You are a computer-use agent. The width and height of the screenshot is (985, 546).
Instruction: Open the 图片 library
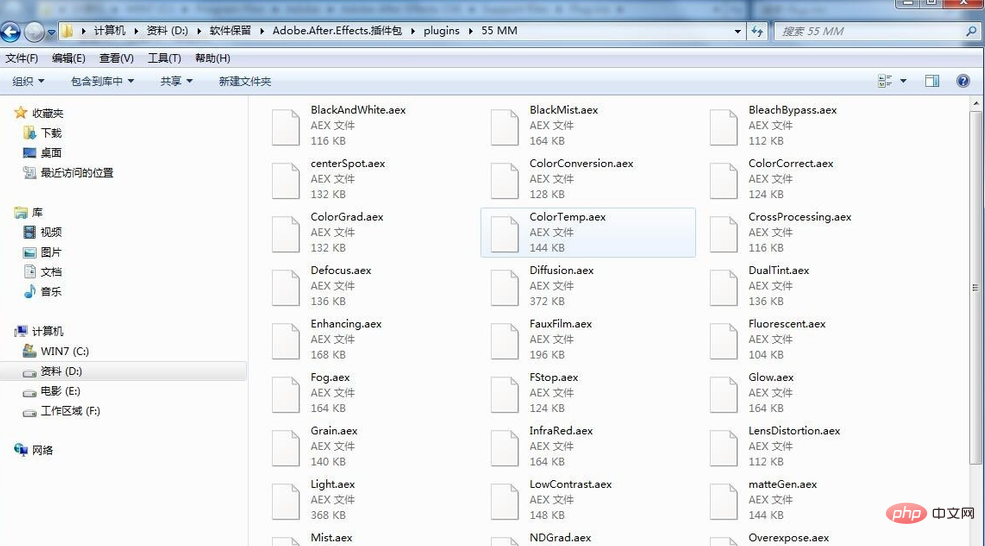click(51, 252)
